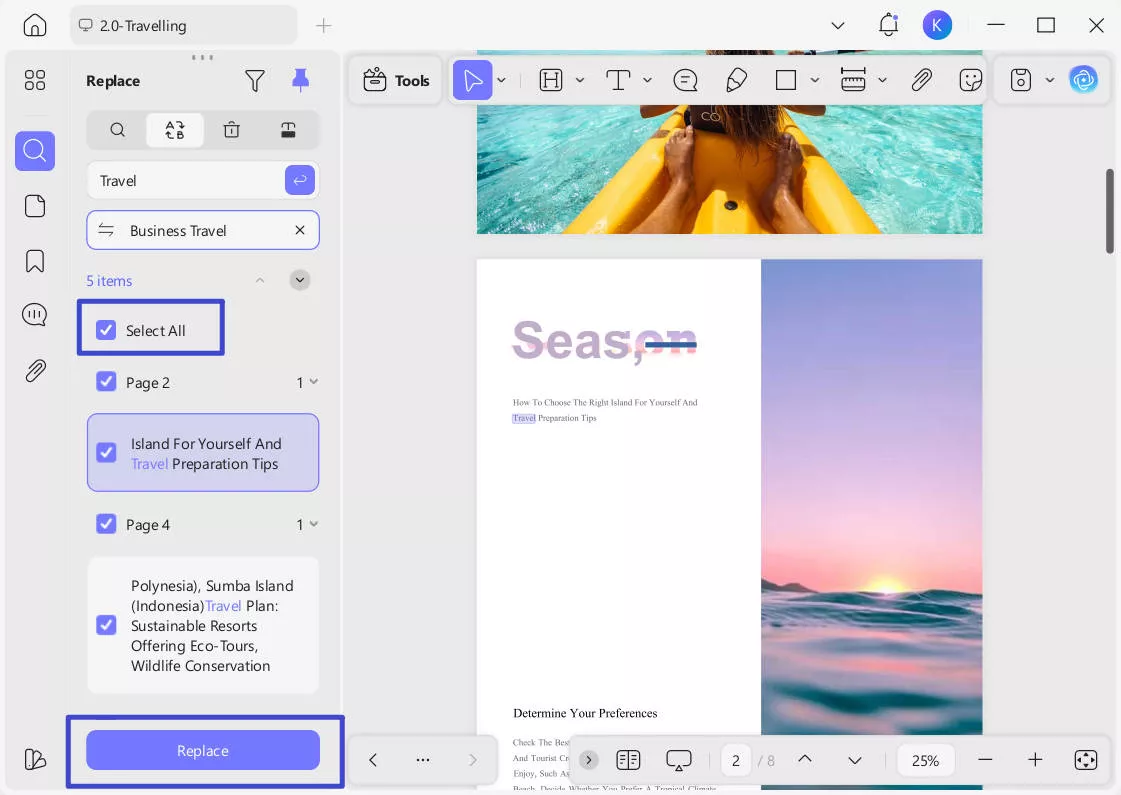Uncheck the Sumba Island Travel Plan result
The width and height of the screenshot is (1121, 795).
[x=106, y=625]
